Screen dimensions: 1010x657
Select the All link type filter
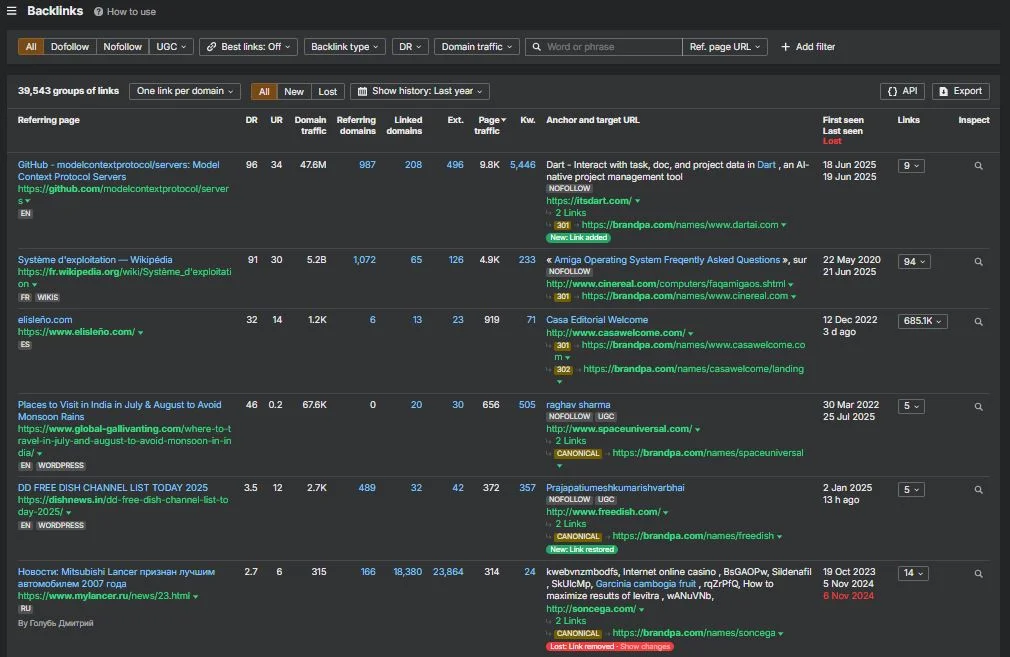pos(31,46)
